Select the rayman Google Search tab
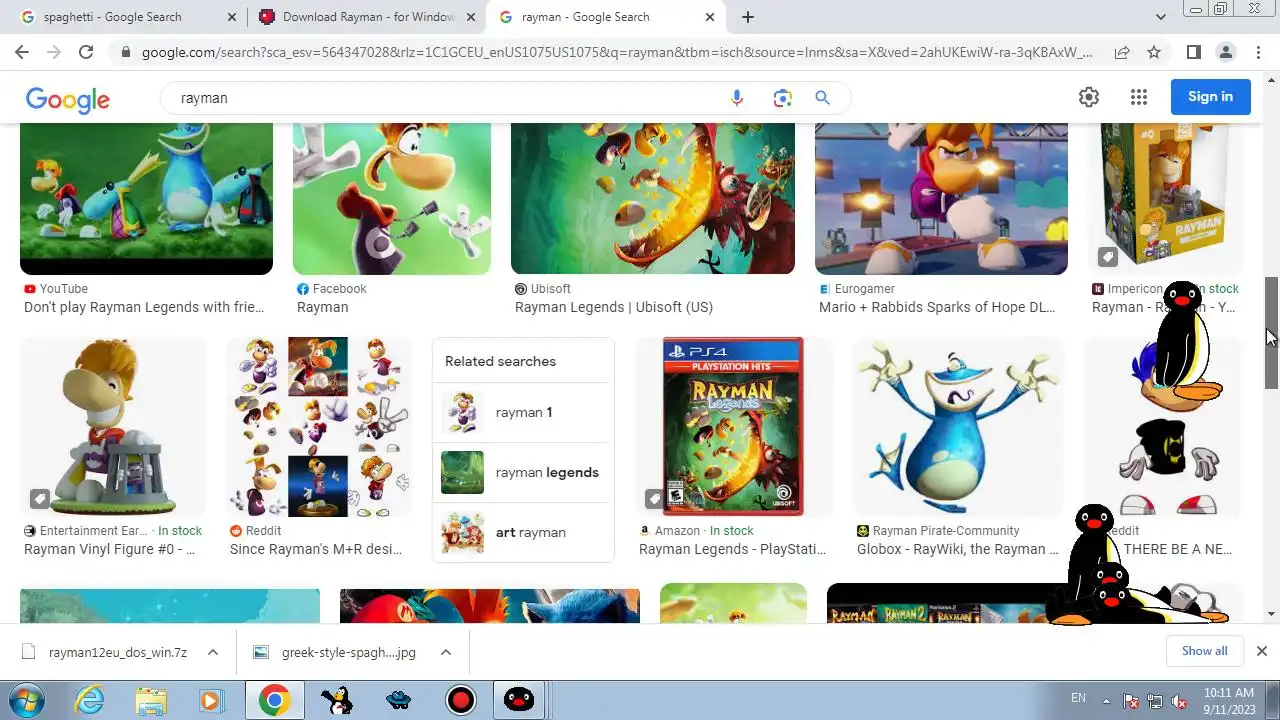Screen dimensions: 1280x720 (x=606, y=17)
